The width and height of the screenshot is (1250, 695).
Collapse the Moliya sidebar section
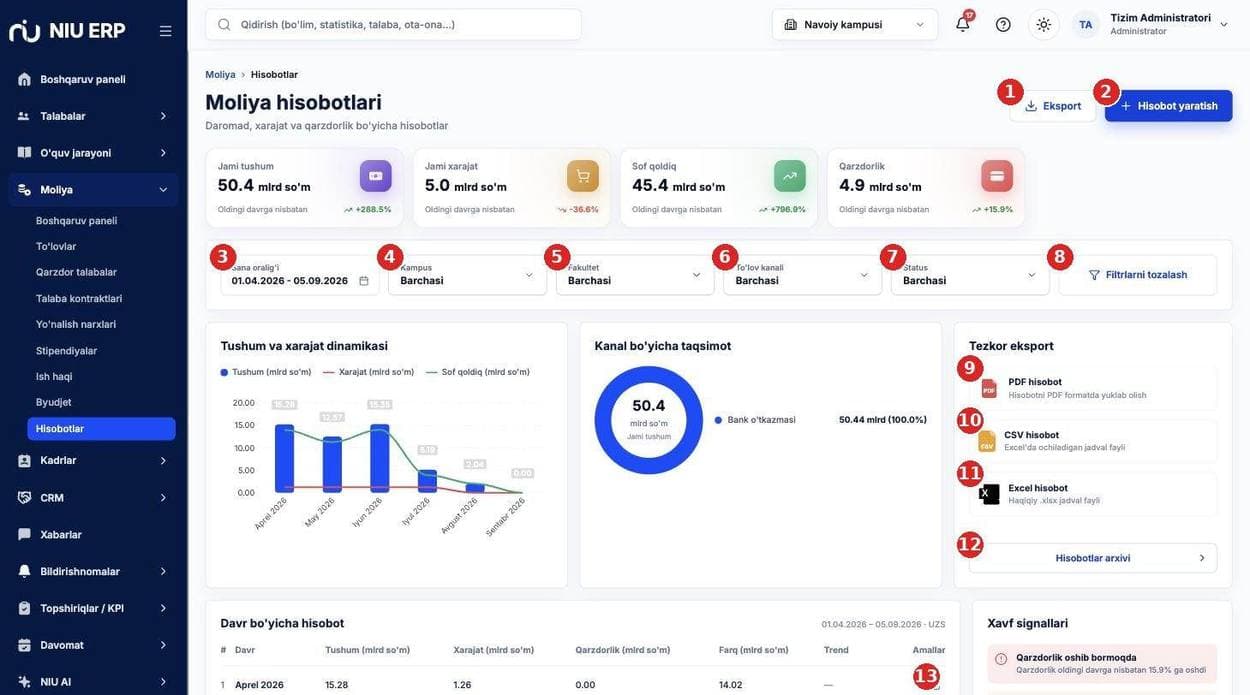pos(93,189)
